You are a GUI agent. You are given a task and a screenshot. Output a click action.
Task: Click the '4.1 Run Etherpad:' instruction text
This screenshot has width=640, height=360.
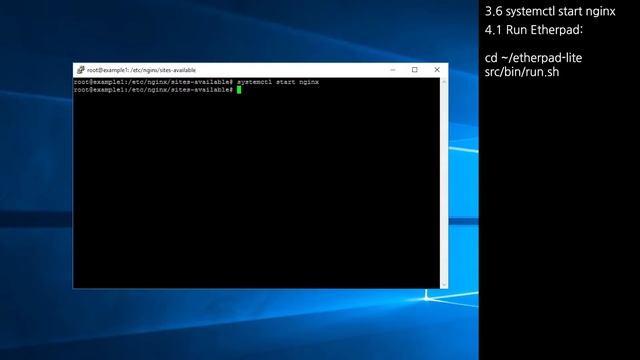coord(534,30)
